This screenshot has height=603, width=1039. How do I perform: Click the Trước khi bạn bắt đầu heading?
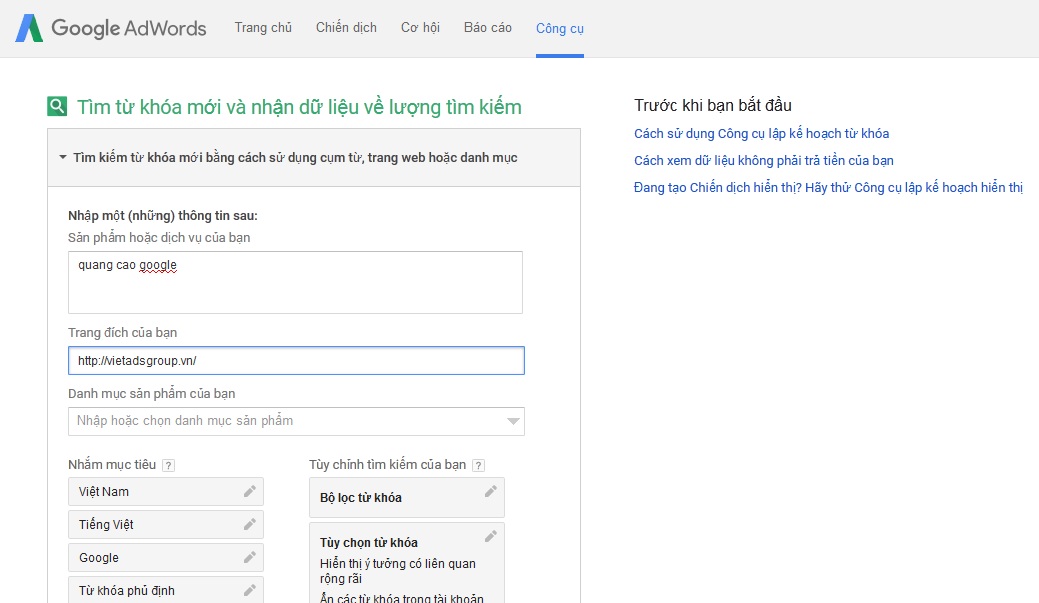713,105
